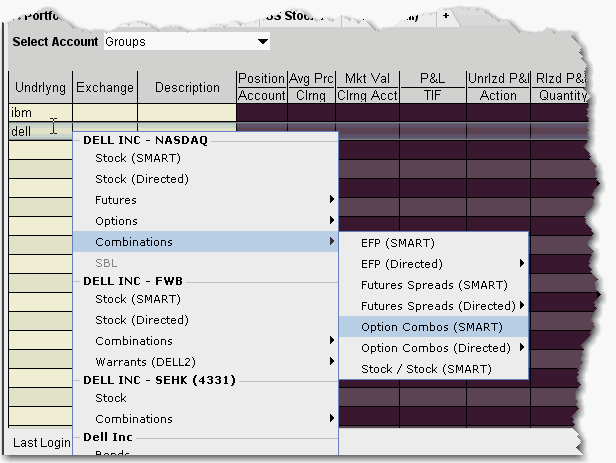Expand Option Combos (Directed) submenu
The height and width of the screenshot is (463, 616).
(521, 348)
